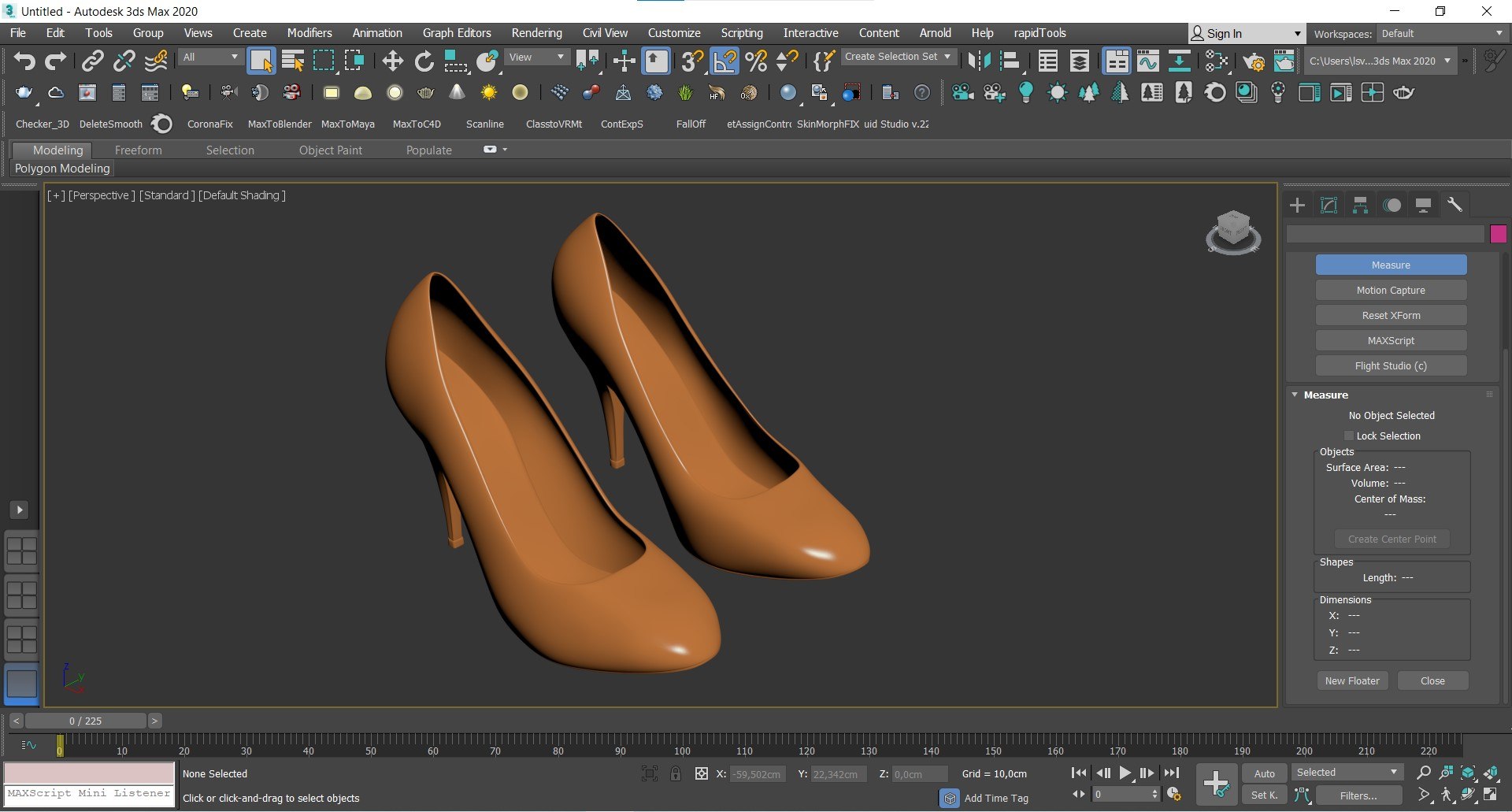Toggle the 3D Snaps button
The height and width of the screenshot is (812, 1512).
pos(692,61)
